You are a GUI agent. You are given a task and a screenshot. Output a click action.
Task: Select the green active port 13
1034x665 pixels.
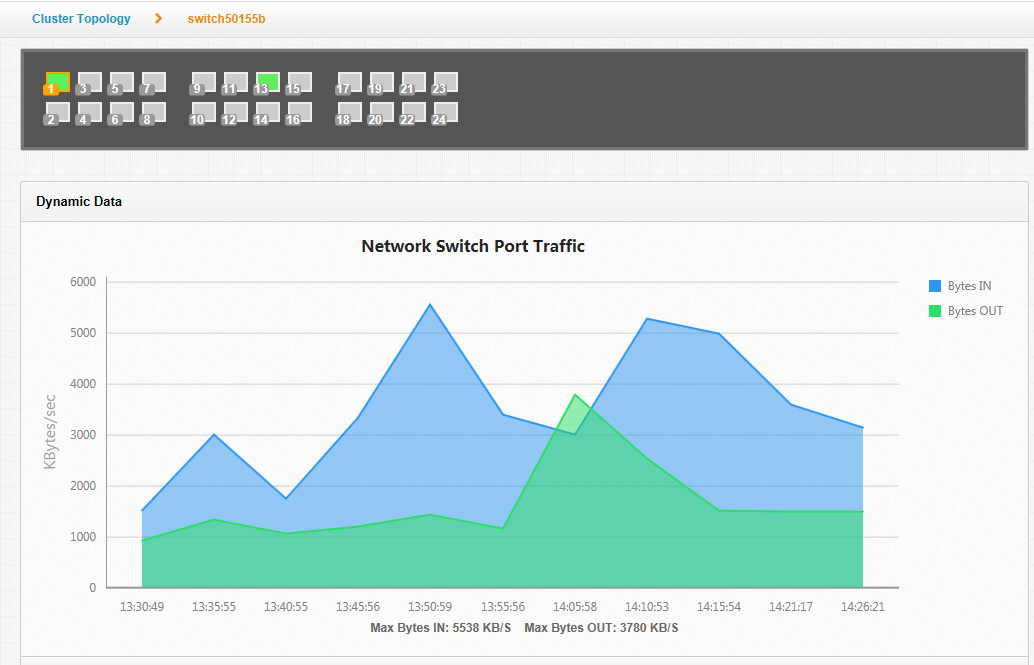(268, 82)
